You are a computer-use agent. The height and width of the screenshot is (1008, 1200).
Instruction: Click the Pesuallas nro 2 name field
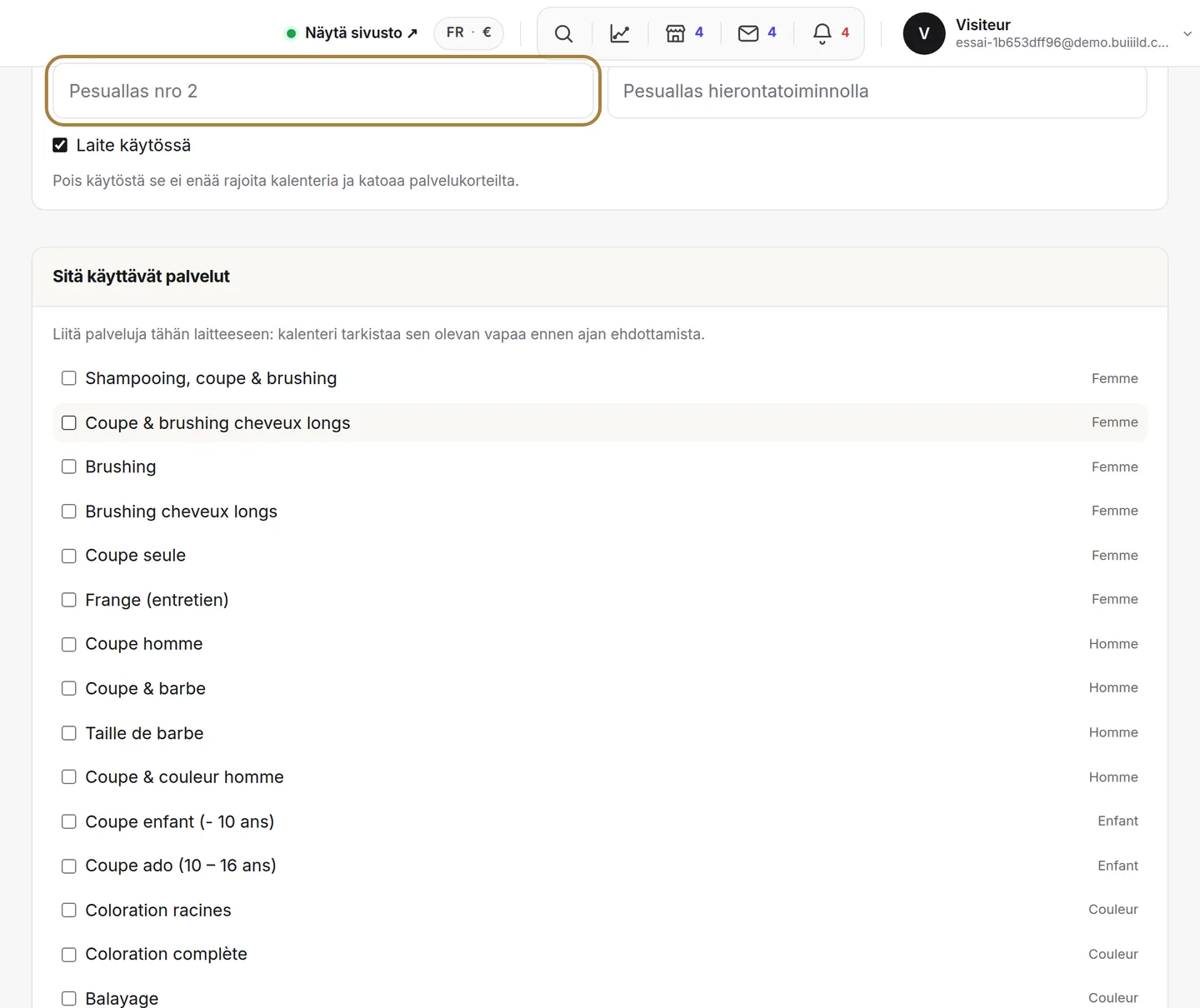coord(322,91)
